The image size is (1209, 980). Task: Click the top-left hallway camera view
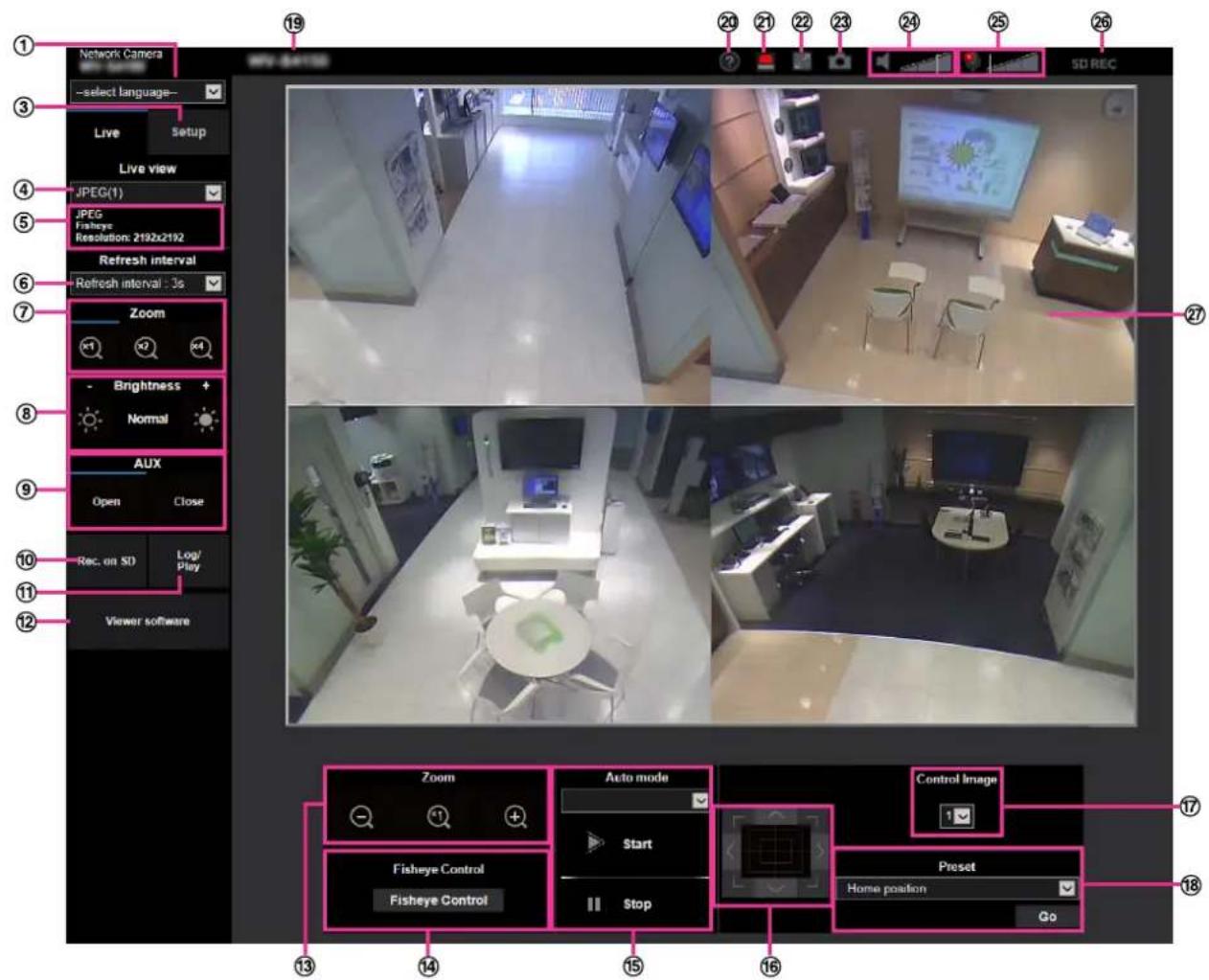[499, 246]
